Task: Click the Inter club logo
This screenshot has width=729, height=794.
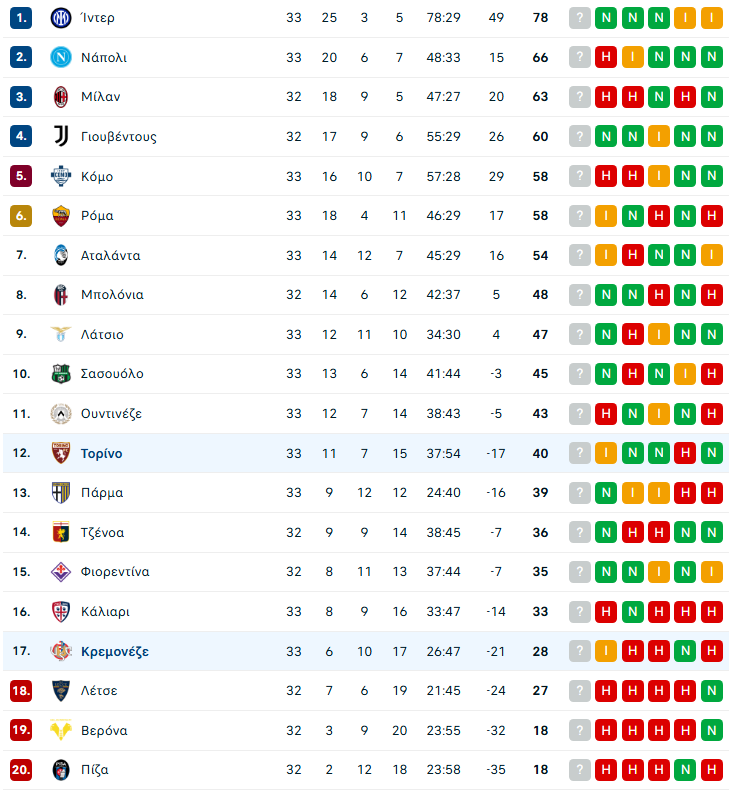Action: [62, 18]
